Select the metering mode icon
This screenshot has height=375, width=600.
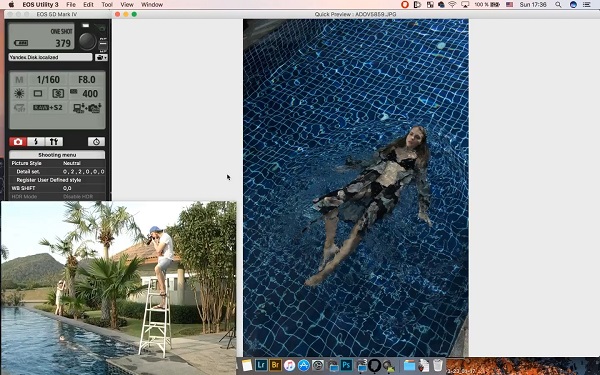[58, 93]
